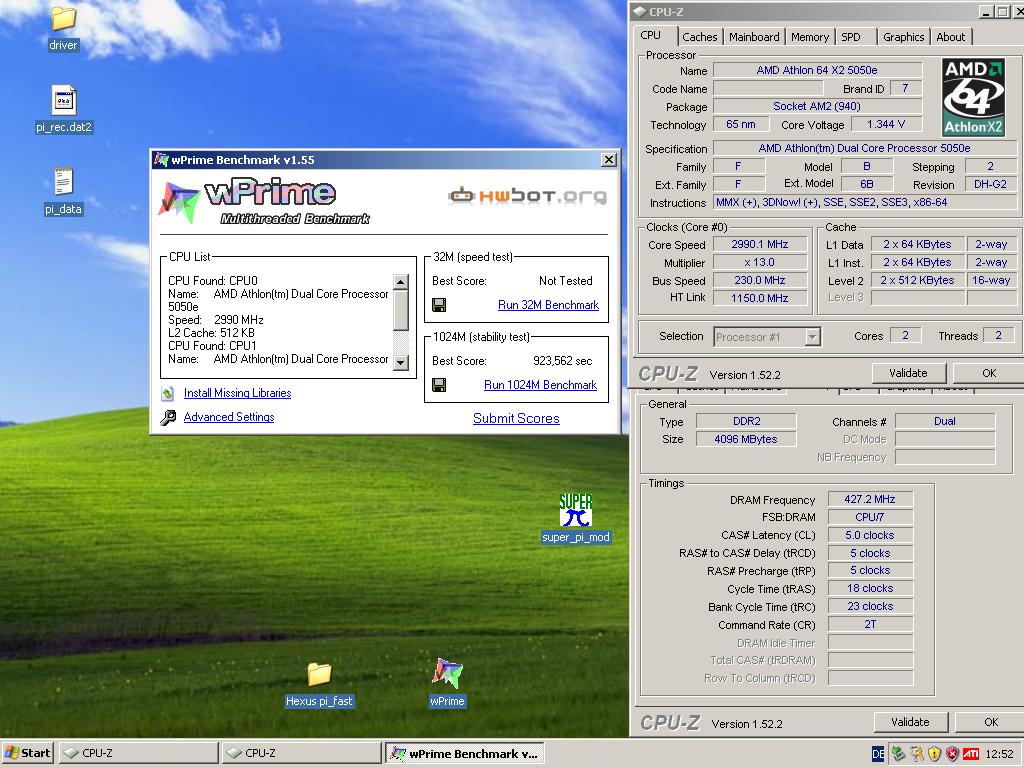This screenshot has width=1024, height=768.
Task: Click CPU List scrollbar down arrow
Action: (x=401, y=362)
